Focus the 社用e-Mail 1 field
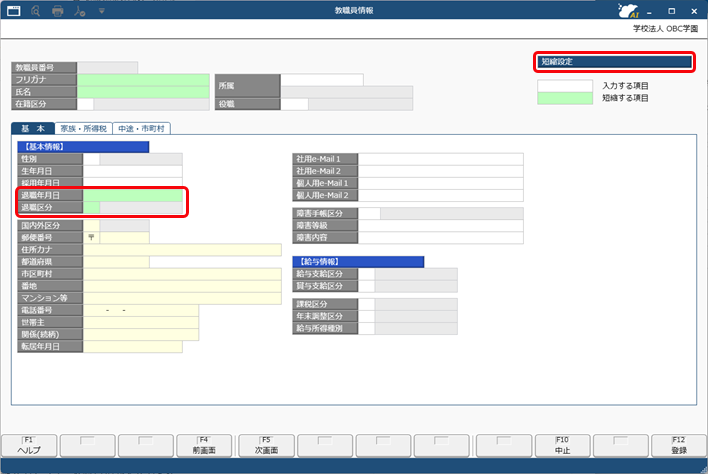The height and width of the screenshot is (474, 708). (x=440, y=159)
